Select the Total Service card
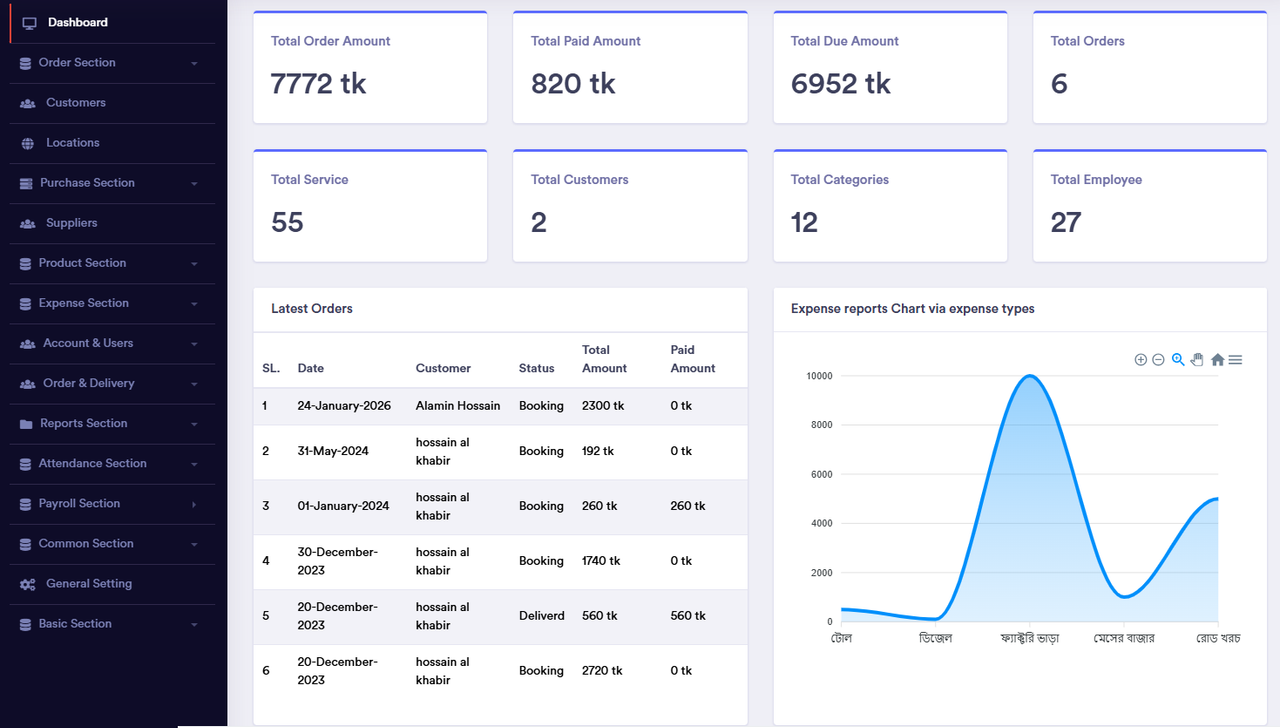 tap(370, 206)
